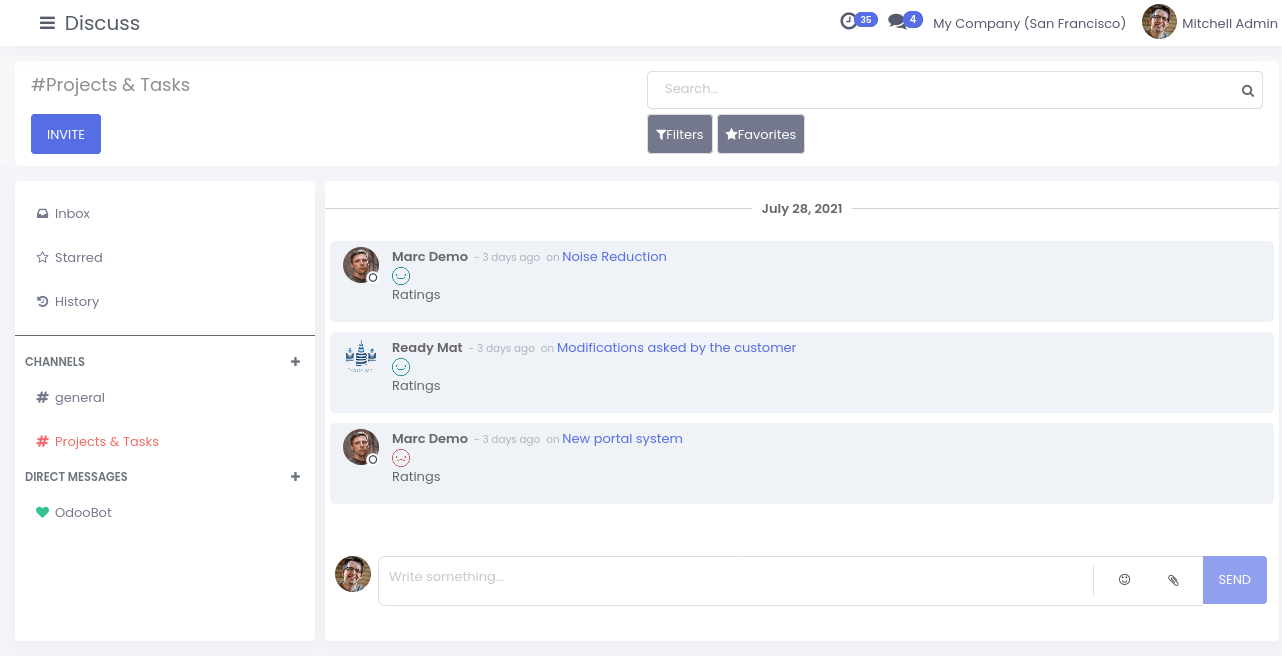The width and height of the screenshot is (1282, 656).
Task: Go to the Inbox mailbox
Action: coord(72,214)
